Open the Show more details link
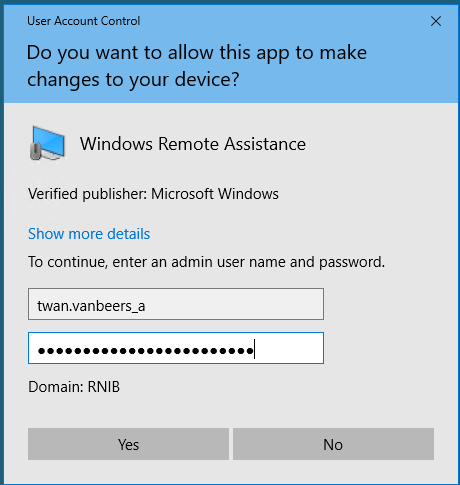This screenshot has width=460, height=485. 89,234
